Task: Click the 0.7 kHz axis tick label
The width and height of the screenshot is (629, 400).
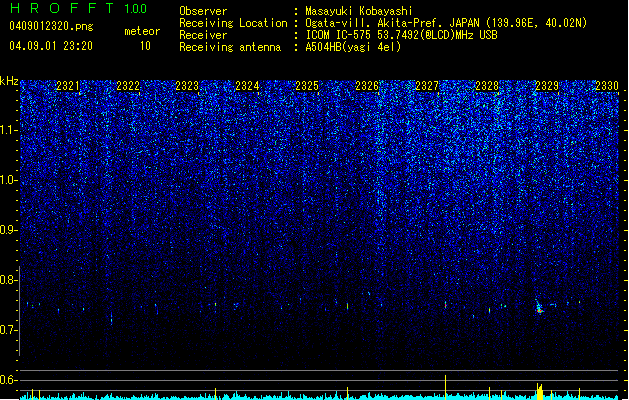Action: pyautogui.click(x=9, y=330)
